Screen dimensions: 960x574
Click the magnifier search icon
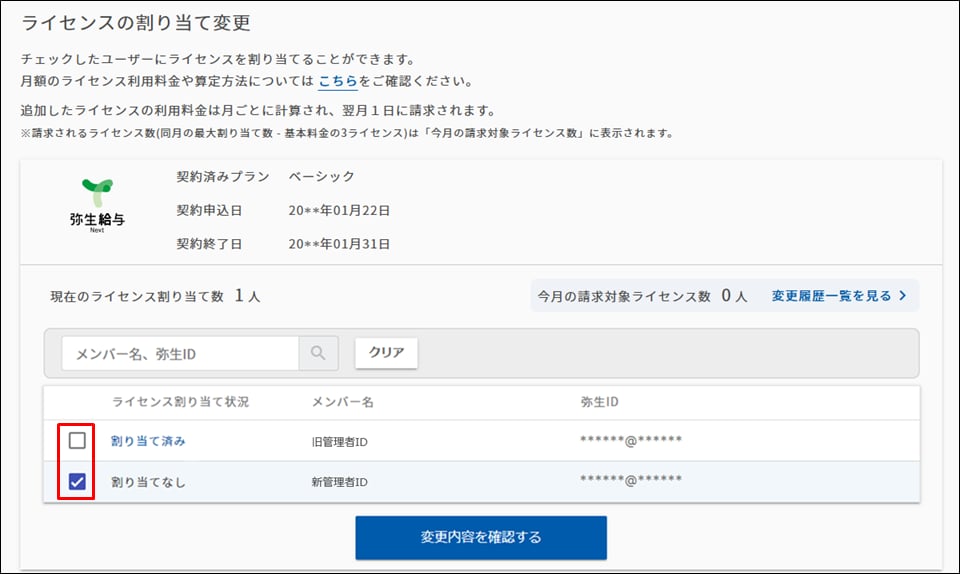point(319,353)
